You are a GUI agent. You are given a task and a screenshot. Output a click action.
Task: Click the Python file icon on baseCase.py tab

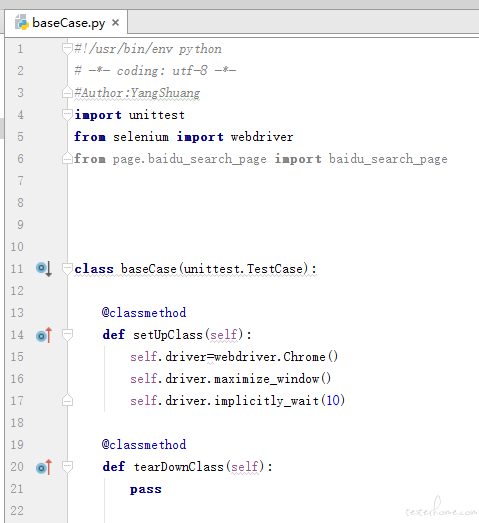(22, 22)
